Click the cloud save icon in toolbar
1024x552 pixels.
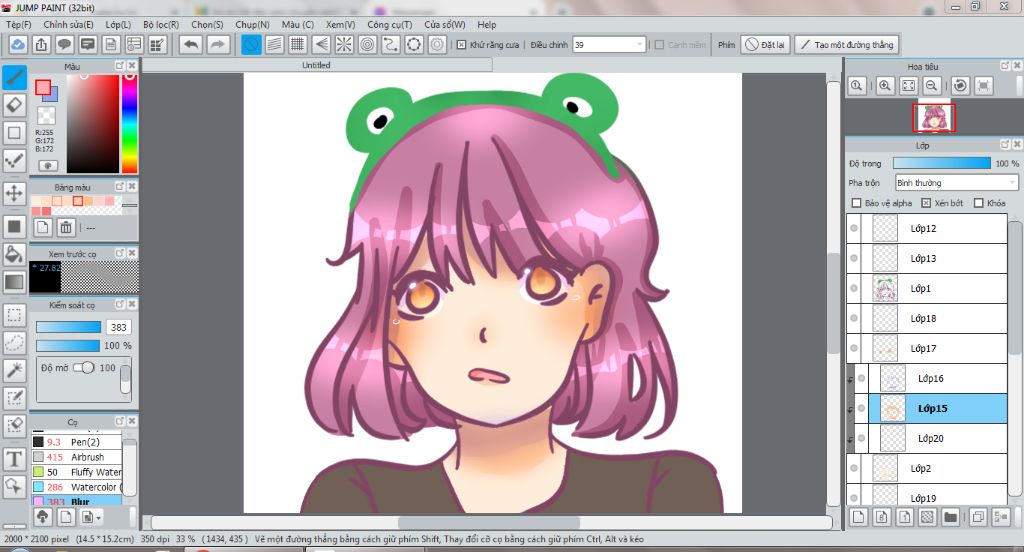[18, 44]
